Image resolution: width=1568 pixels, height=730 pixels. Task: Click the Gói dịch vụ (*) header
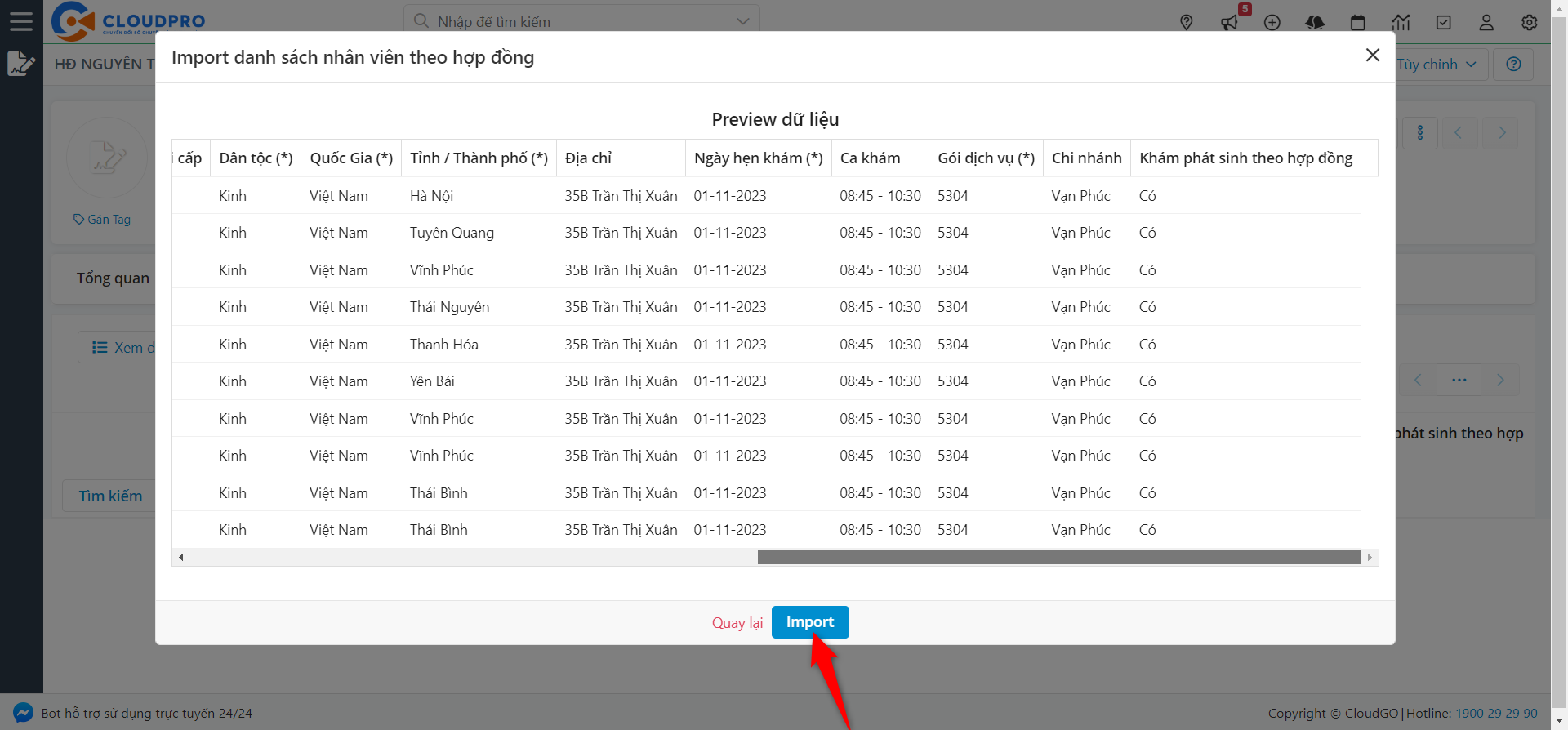(986, 158)
